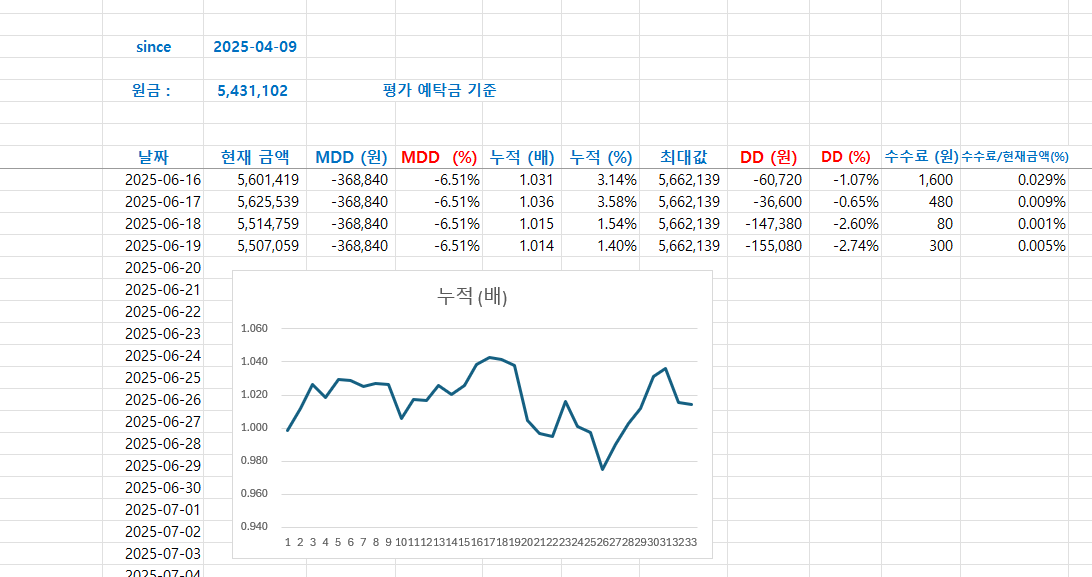The width and height of the screenshot is (1092, 577).
Task: Select the 수수료 (원) header cell
Action: click(x=921, y=157)
